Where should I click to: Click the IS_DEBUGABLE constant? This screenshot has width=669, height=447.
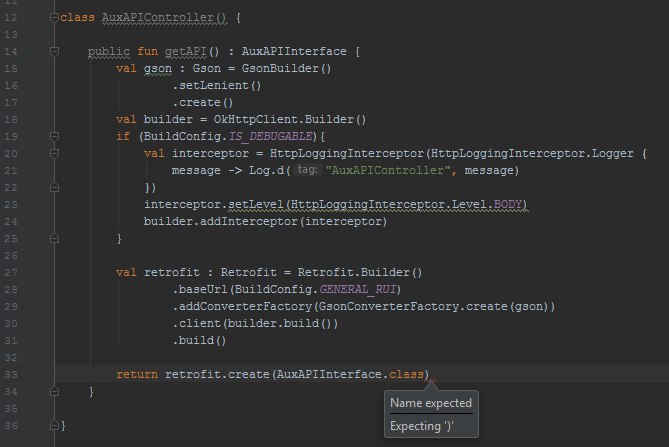271,136
